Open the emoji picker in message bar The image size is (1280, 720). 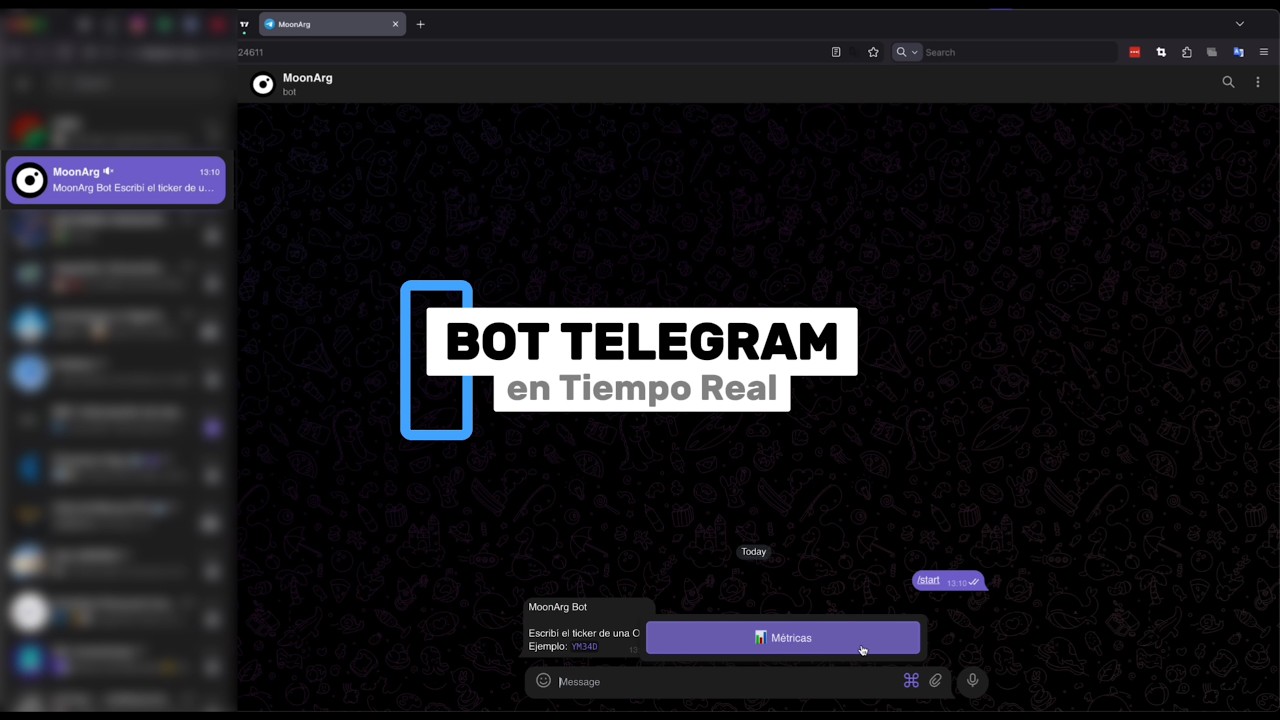coord(543,681)
